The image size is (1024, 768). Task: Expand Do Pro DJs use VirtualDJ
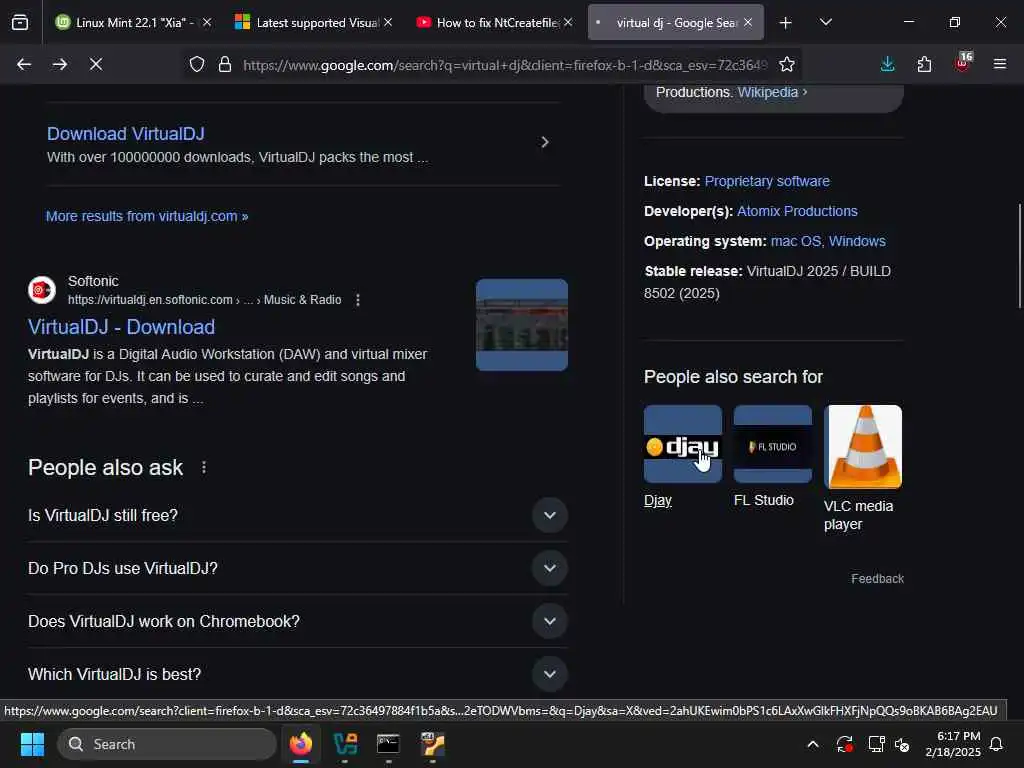coord(298,568)
